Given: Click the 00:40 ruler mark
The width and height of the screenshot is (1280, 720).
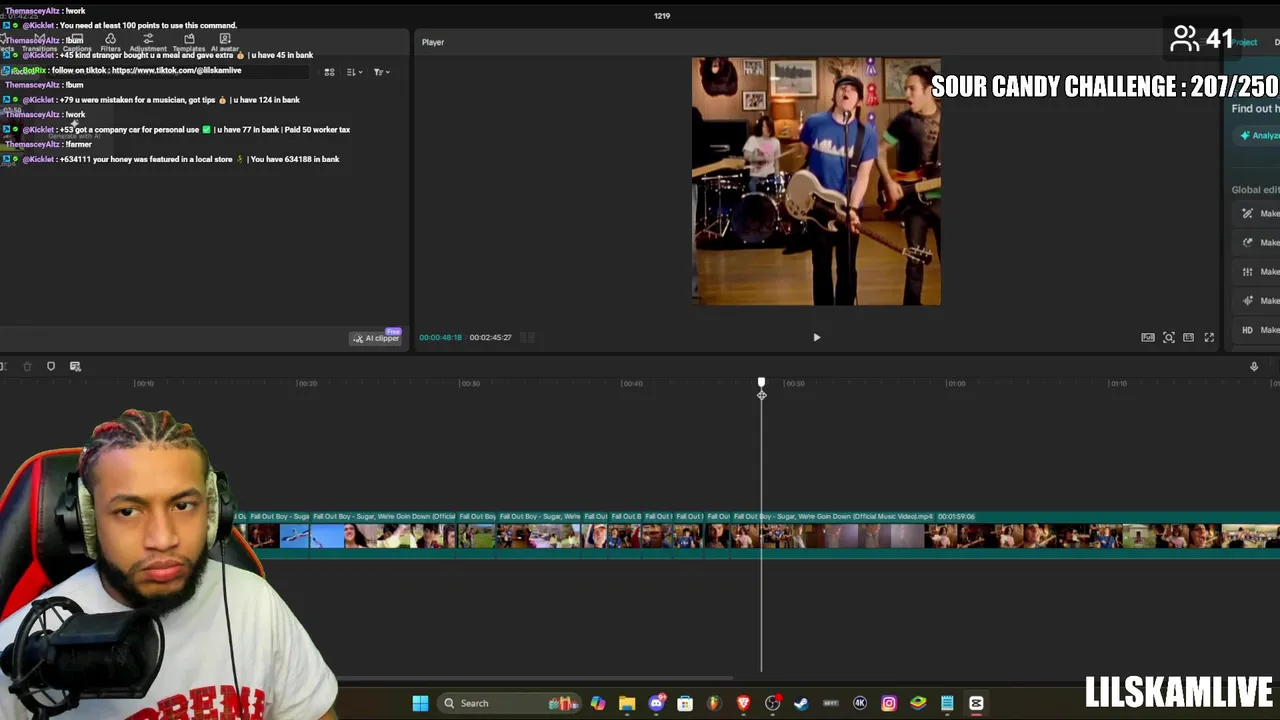Looking at the screenshot, I should click(x=632, y=384).
